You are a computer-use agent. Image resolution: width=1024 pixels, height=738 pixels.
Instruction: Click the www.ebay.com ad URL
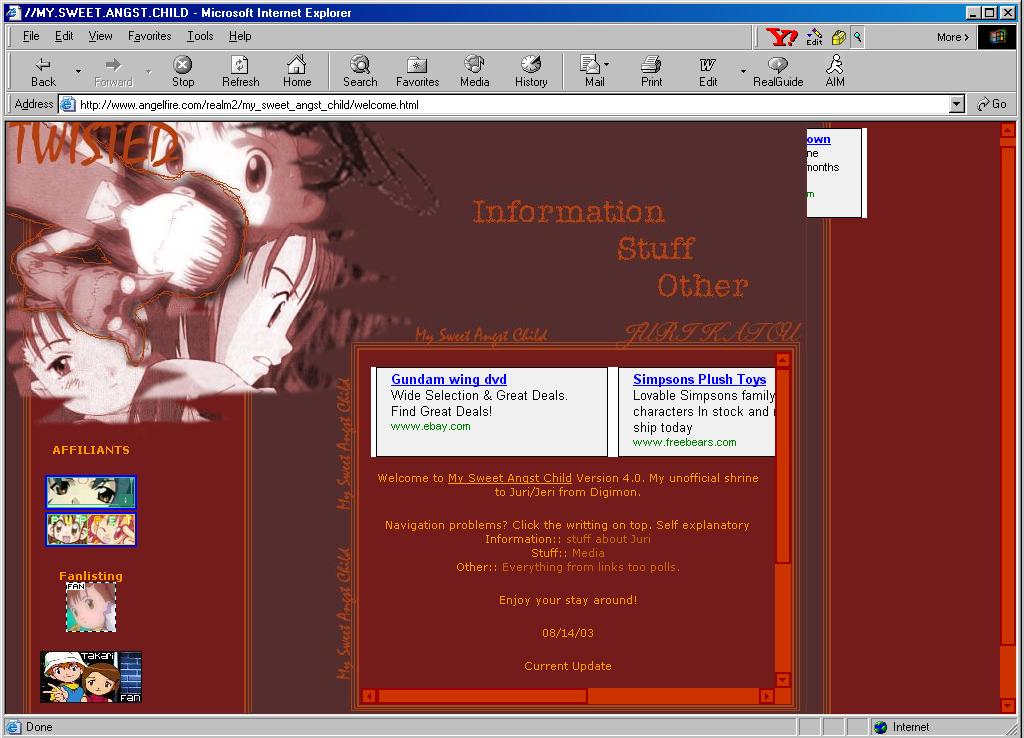coord(430,426)
